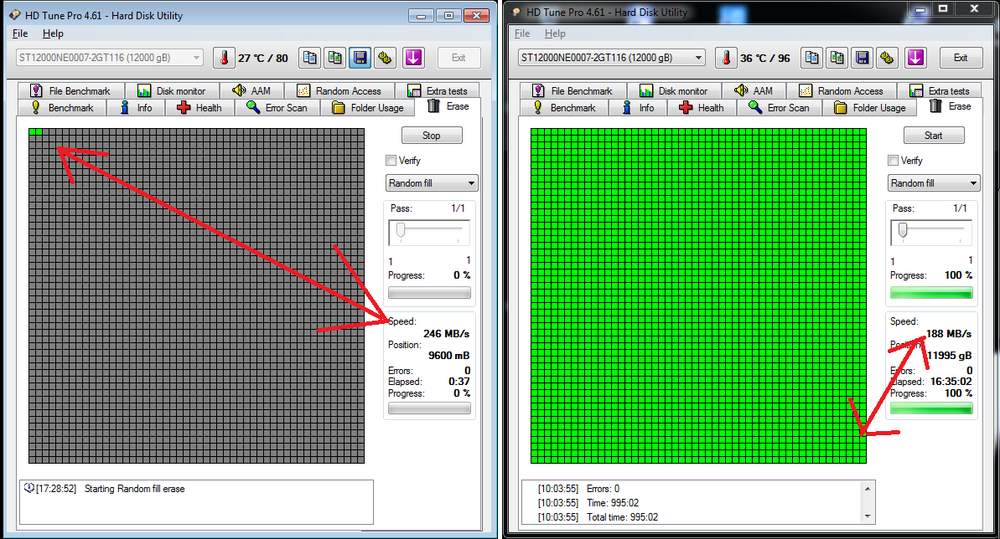Click the temperature thermometer icon in right window

[726, 57]
